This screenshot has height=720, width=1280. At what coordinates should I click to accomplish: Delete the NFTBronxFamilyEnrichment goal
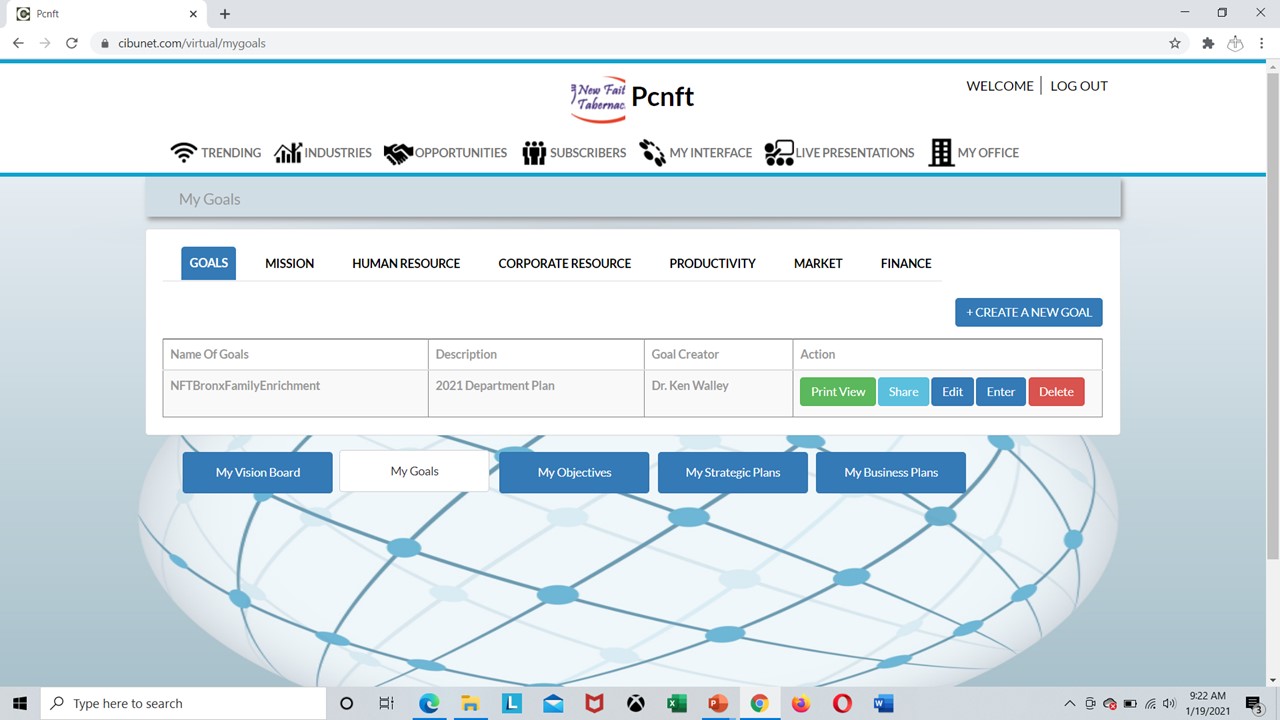pyautogui.click(x=1056, y=392)
